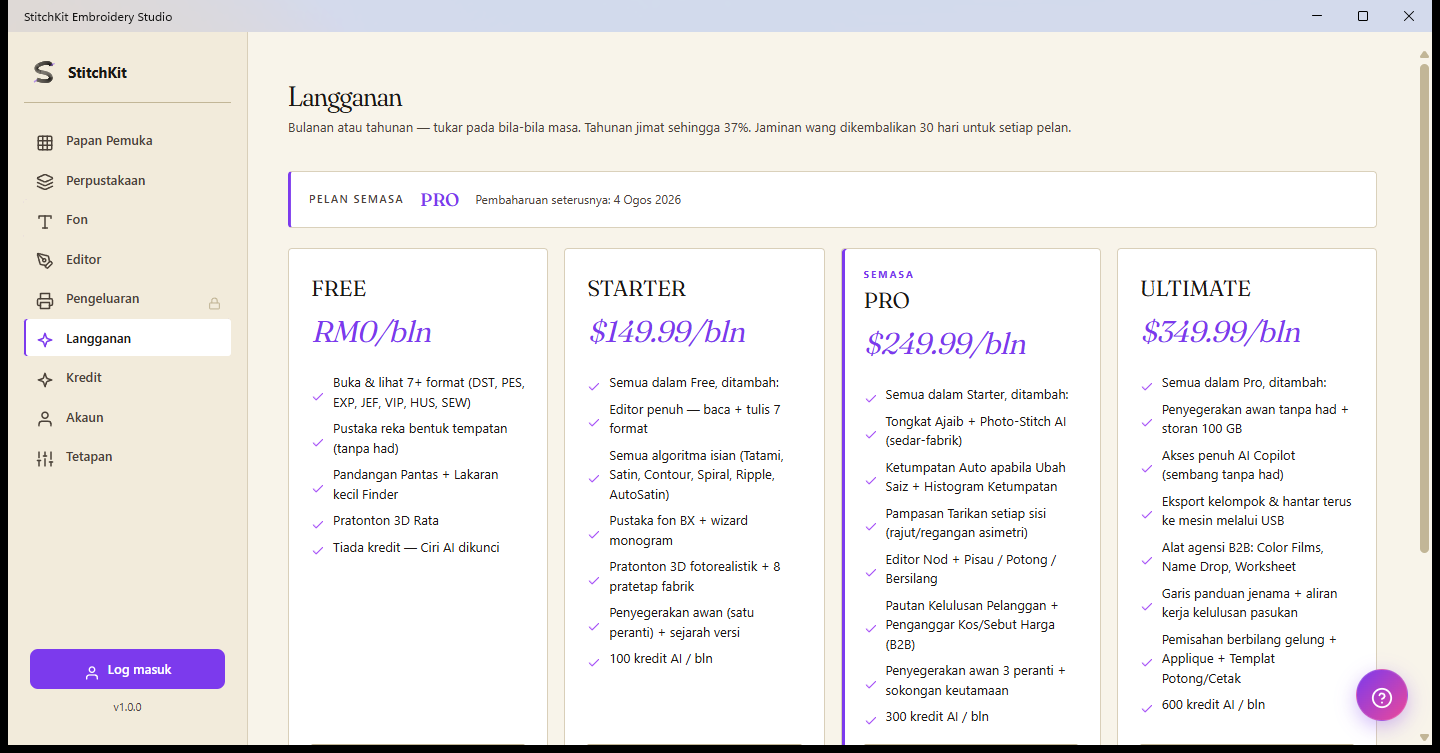Click checkmark beside 'Pratonton 3D Rata'
The width and height of the screenshot is (1440, 753).
coord(318,523)
